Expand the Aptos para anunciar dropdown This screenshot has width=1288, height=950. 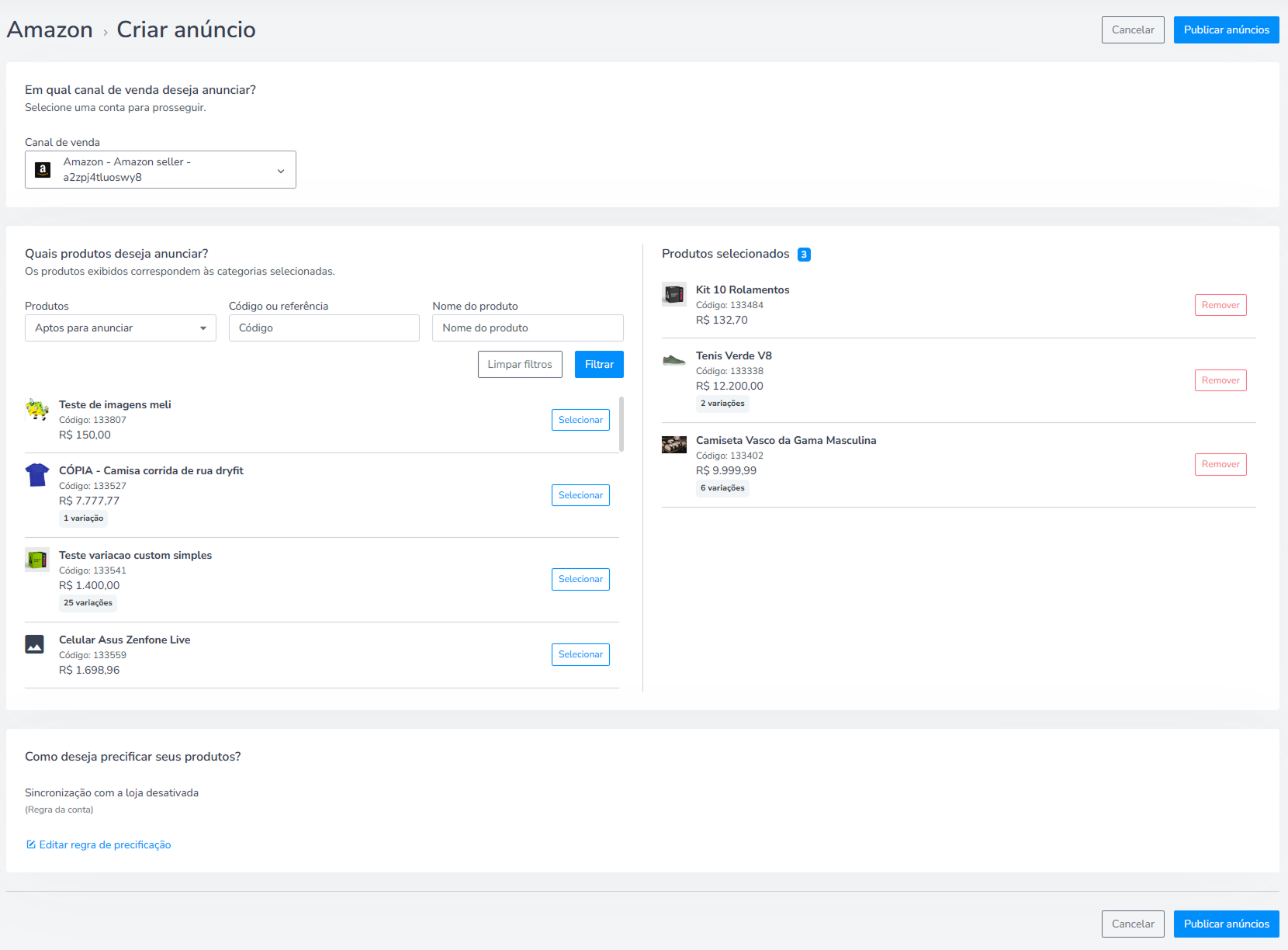tap(120, 328)
